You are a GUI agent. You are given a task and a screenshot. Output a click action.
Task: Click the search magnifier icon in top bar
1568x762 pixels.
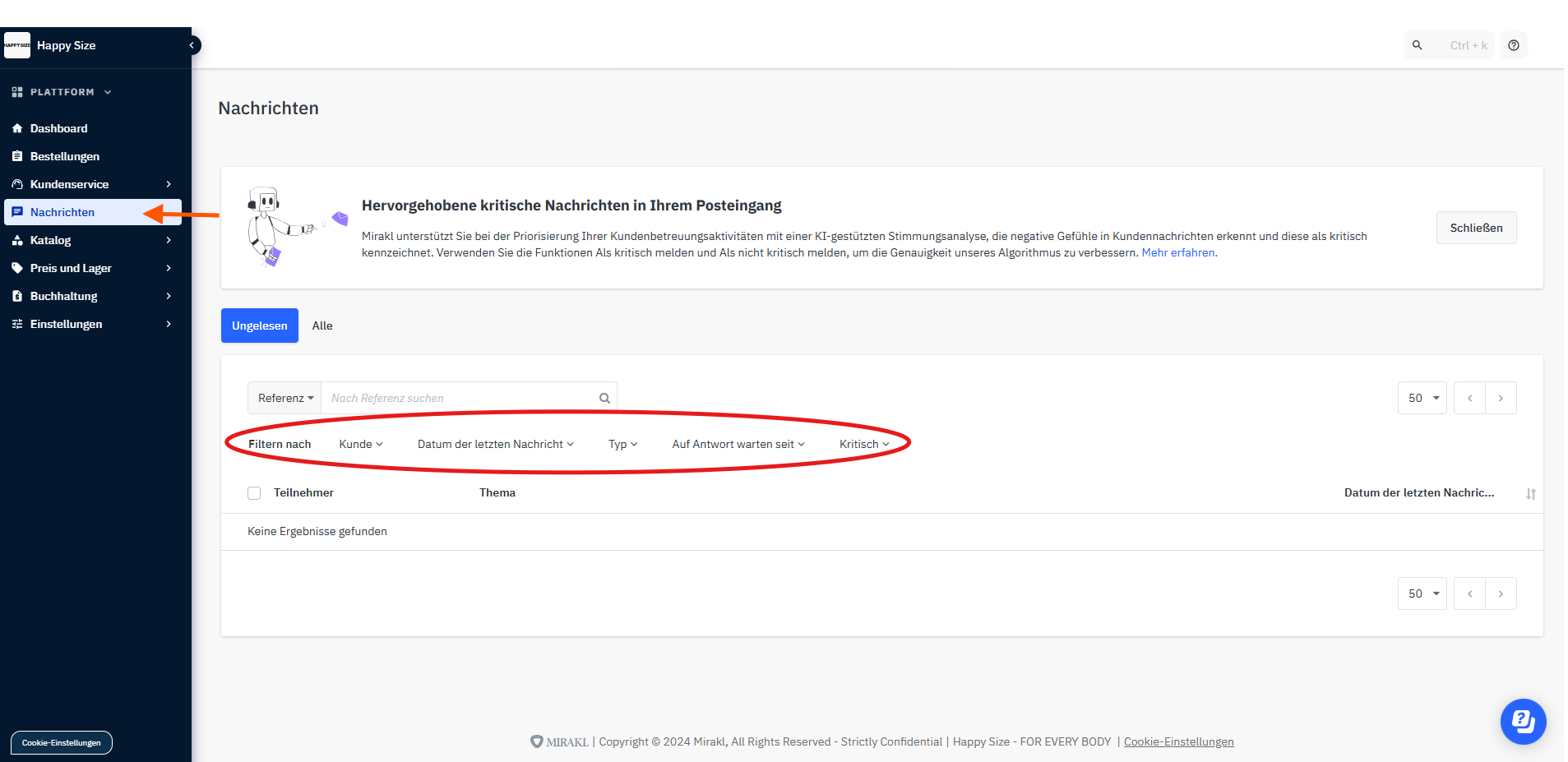point(1417,45)
